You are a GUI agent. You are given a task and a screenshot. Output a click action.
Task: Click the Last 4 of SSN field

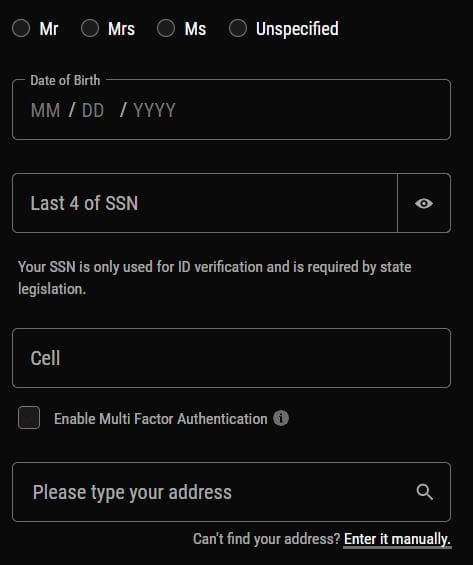pos(205,203)
